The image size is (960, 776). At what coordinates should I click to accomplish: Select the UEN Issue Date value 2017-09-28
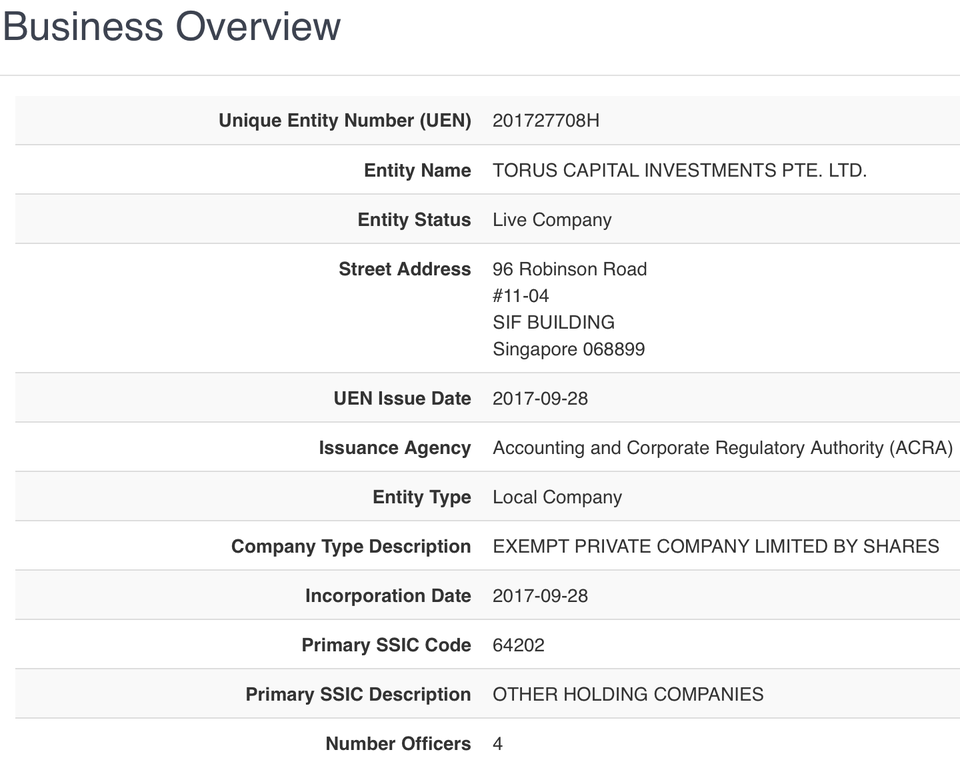pyautogui.click(x=540, y=399)
